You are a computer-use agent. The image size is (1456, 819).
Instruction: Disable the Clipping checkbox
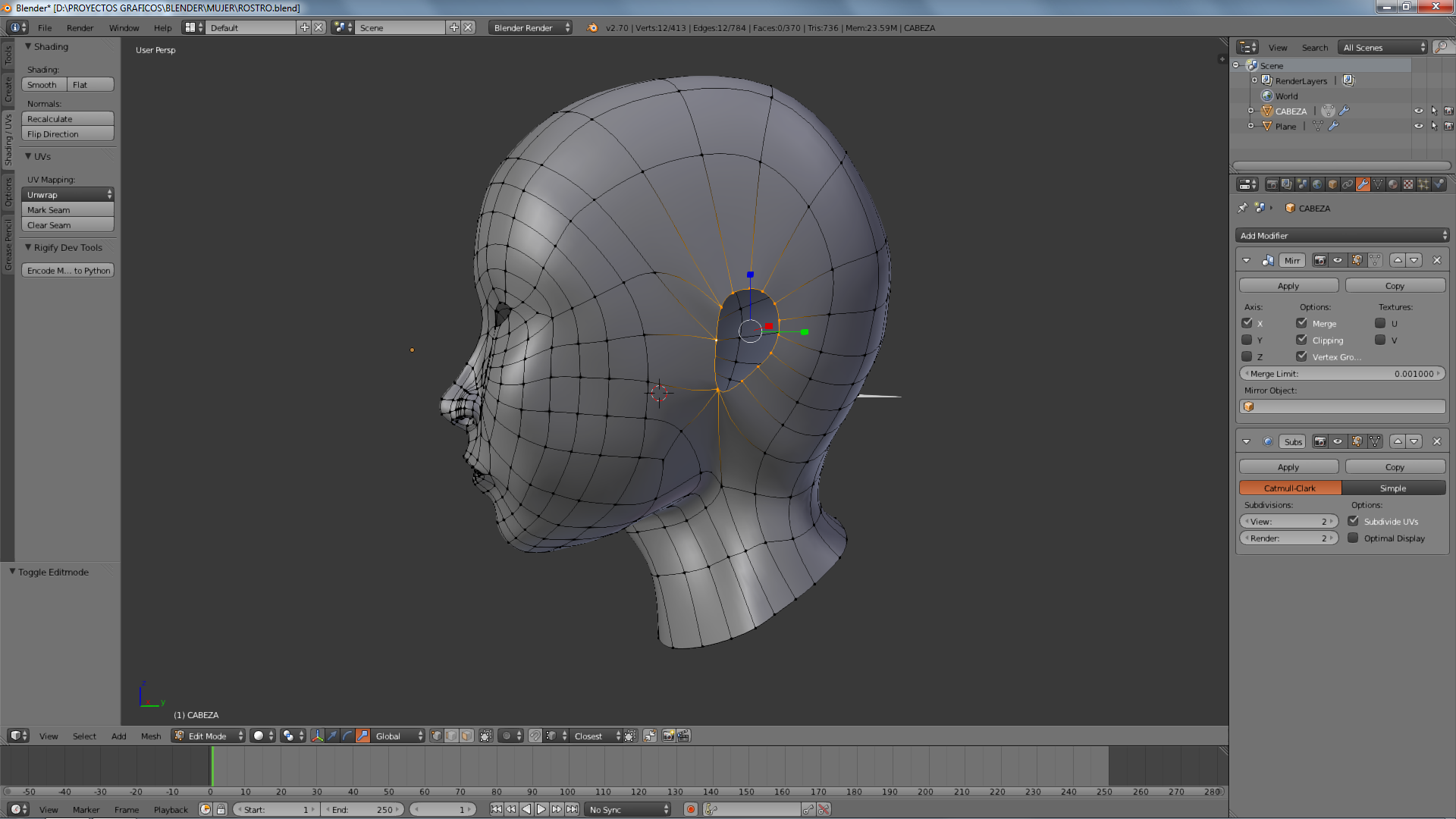tap(1302, 340)
